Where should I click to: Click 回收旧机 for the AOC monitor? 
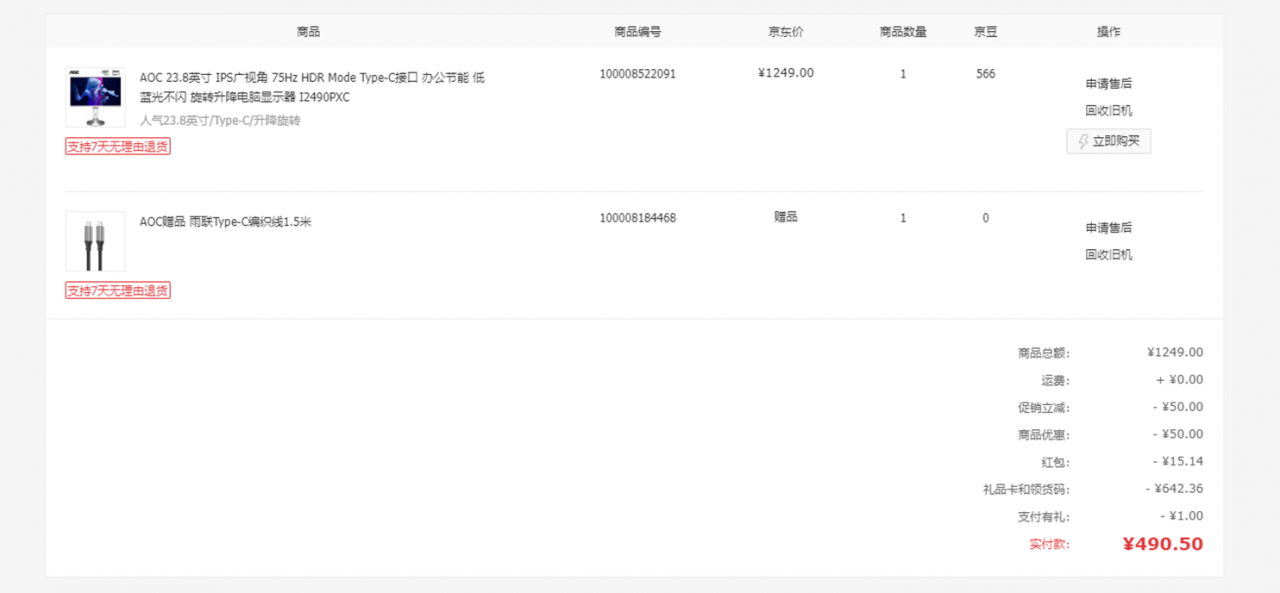click(1108, 111)
